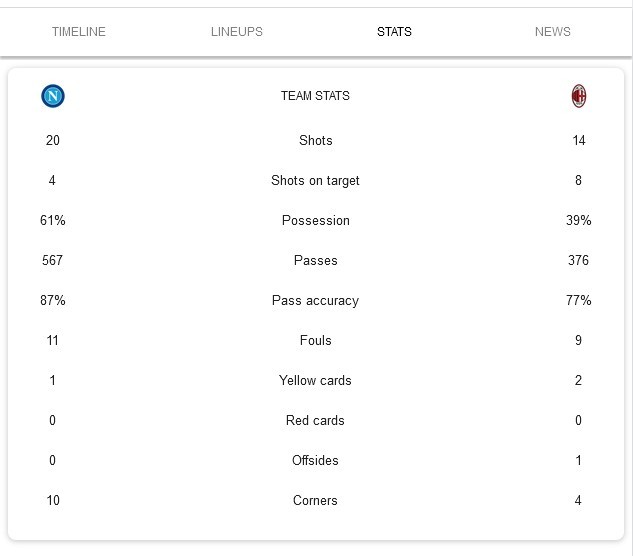633x556 pixels.
Task: Click Napoli's 61% possession value
Action: 53,221
